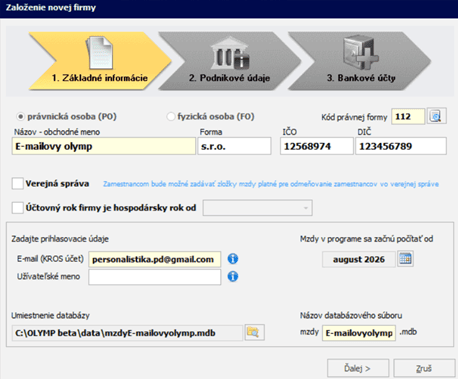The image size is (458, 379).
Task: Go to 1. Základné informácie step
Action: pos(100,61)
